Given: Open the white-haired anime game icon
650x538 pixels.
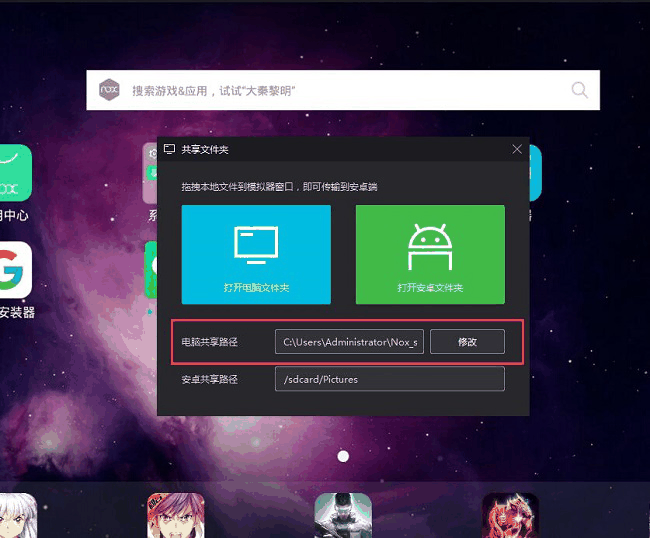Looking at the screenshot, I should 17,515.
